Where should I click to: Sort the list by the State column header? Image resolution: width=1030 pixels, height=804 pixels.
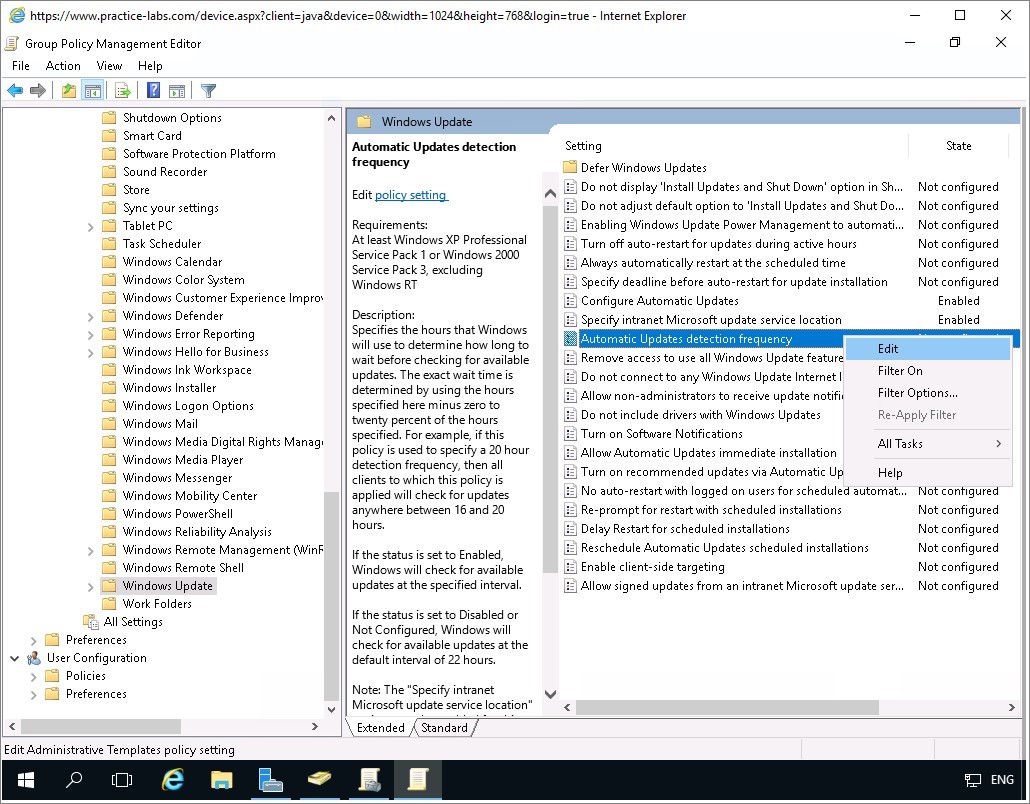958,146
